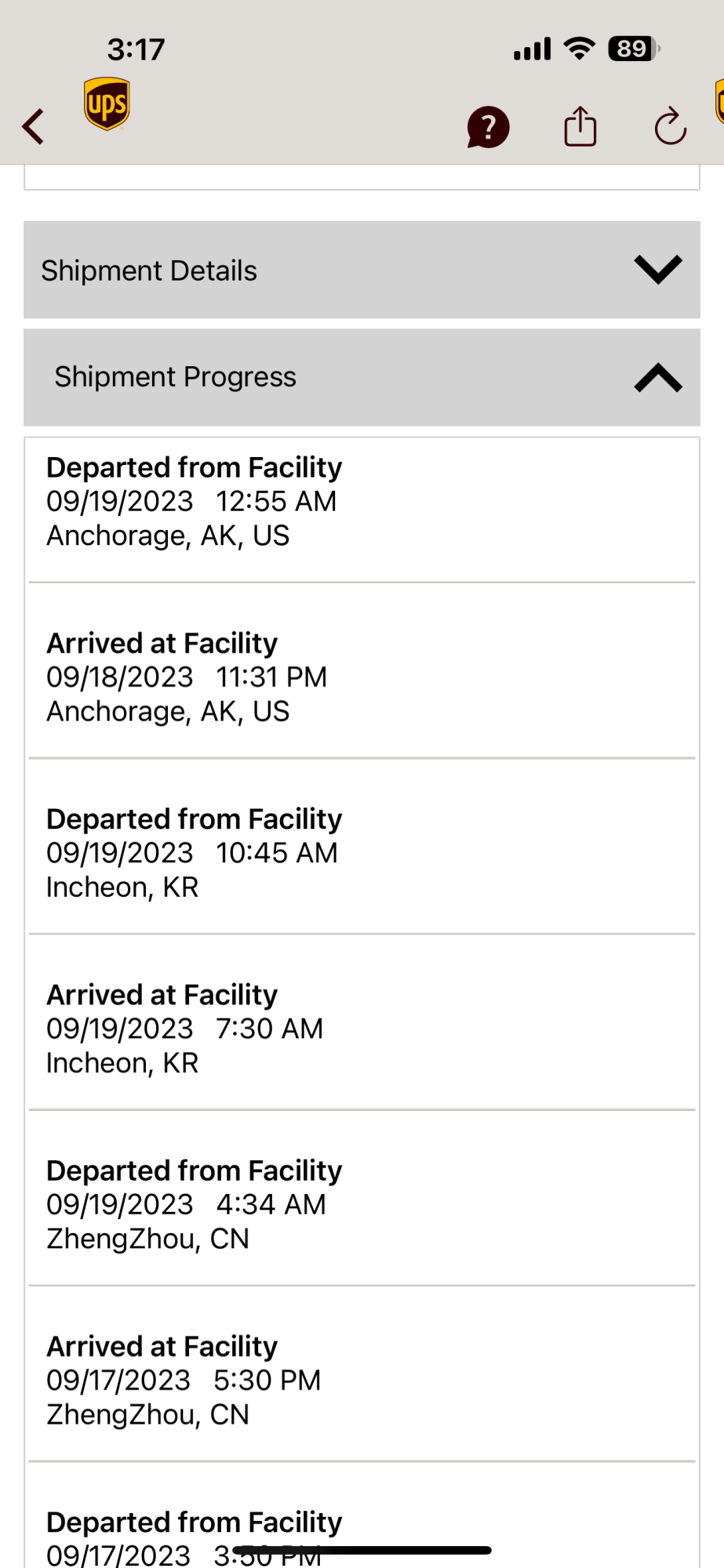
Task: Tap the battery indicator in status bar
Action: (633, 49)
